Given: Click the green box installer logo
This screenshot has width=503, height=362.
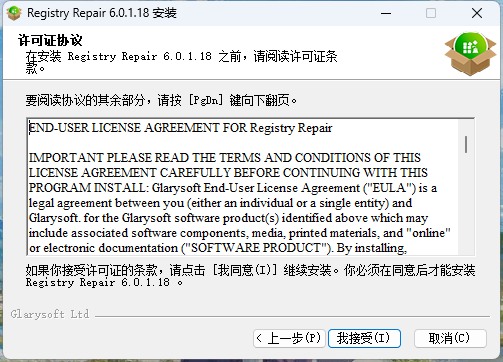Looking at the screenshot, I should pyautogui.click(x=470, y=53).
